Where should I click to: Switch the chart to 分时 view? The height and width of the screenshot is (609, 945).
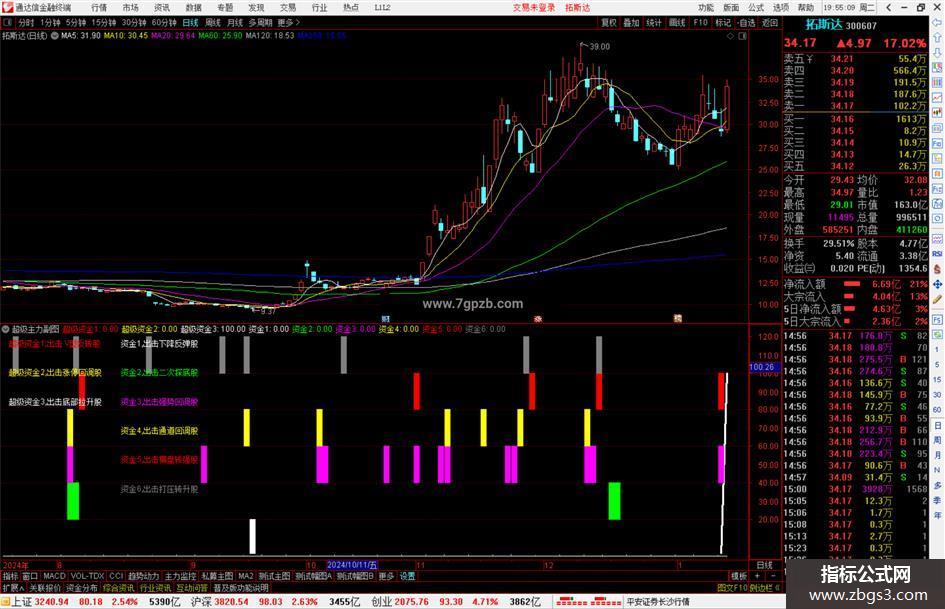pos(26,22)
